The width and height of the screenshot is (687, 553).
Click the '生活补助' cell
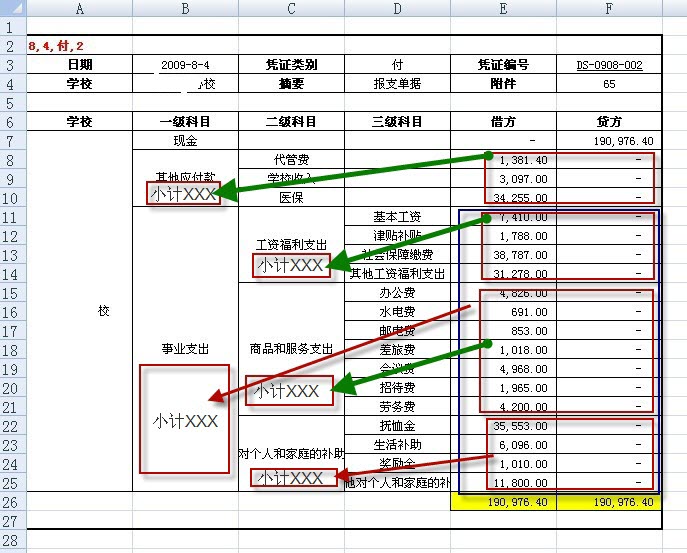[x=397, y=445]
